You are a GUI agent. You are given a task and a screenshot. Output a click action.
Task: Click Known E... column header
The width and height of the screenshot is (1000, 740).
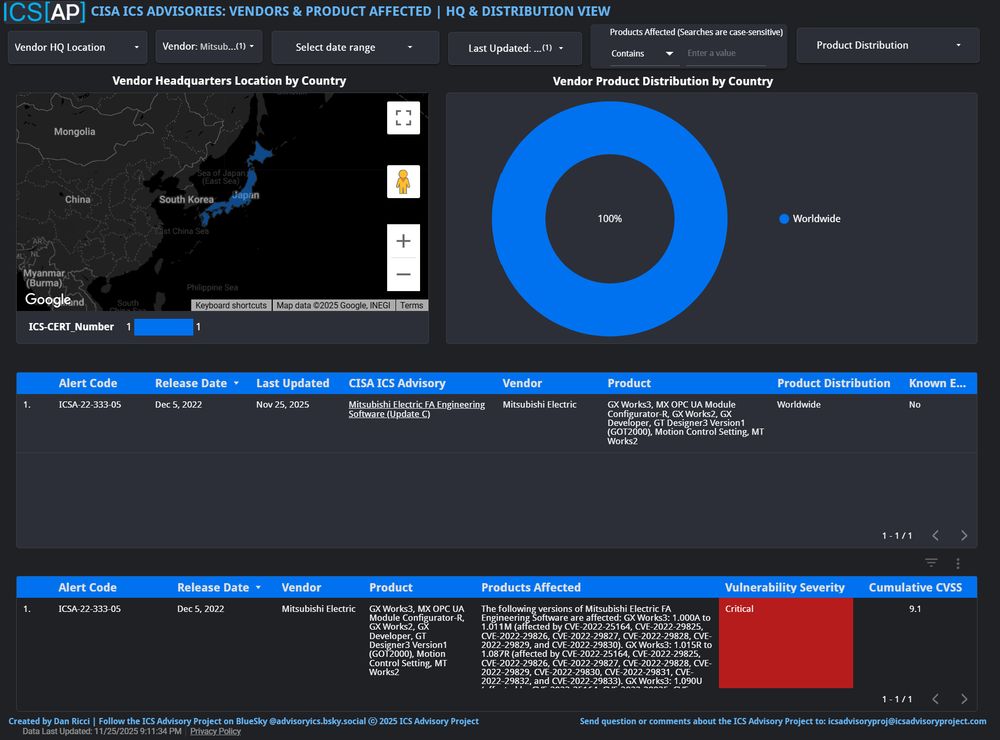pyautogui.click(x=938, y=383)
